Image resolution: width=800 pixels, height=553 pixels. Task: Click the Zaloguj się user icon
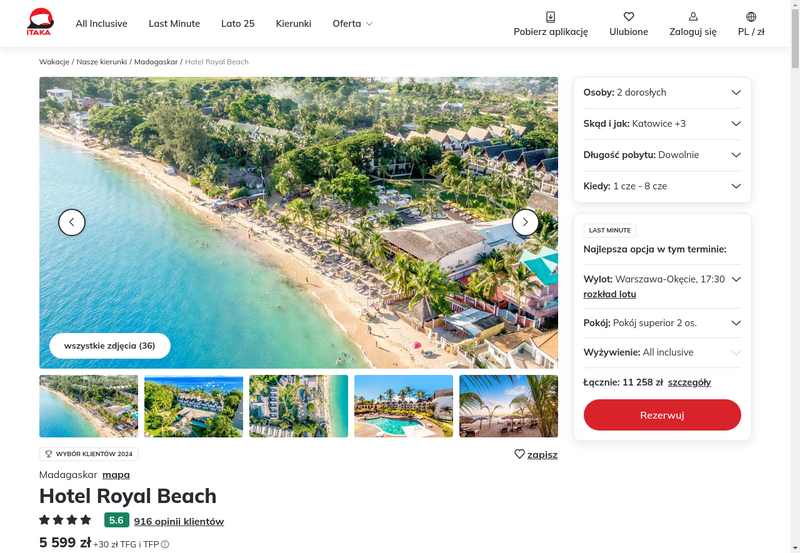(x=693, y=17)
